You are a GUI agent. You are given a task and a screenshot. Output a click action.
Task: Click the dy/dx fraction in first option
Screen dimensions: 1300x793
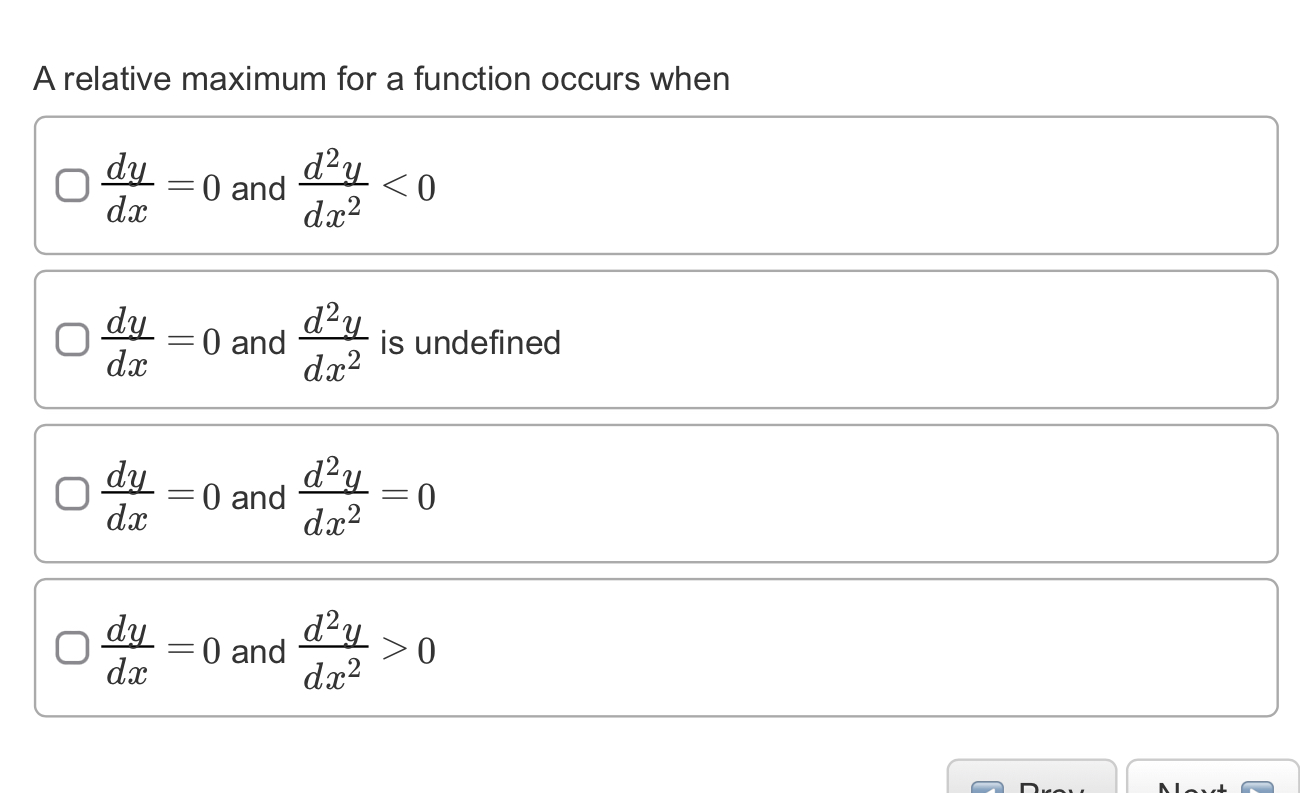[x=127, y=187]
